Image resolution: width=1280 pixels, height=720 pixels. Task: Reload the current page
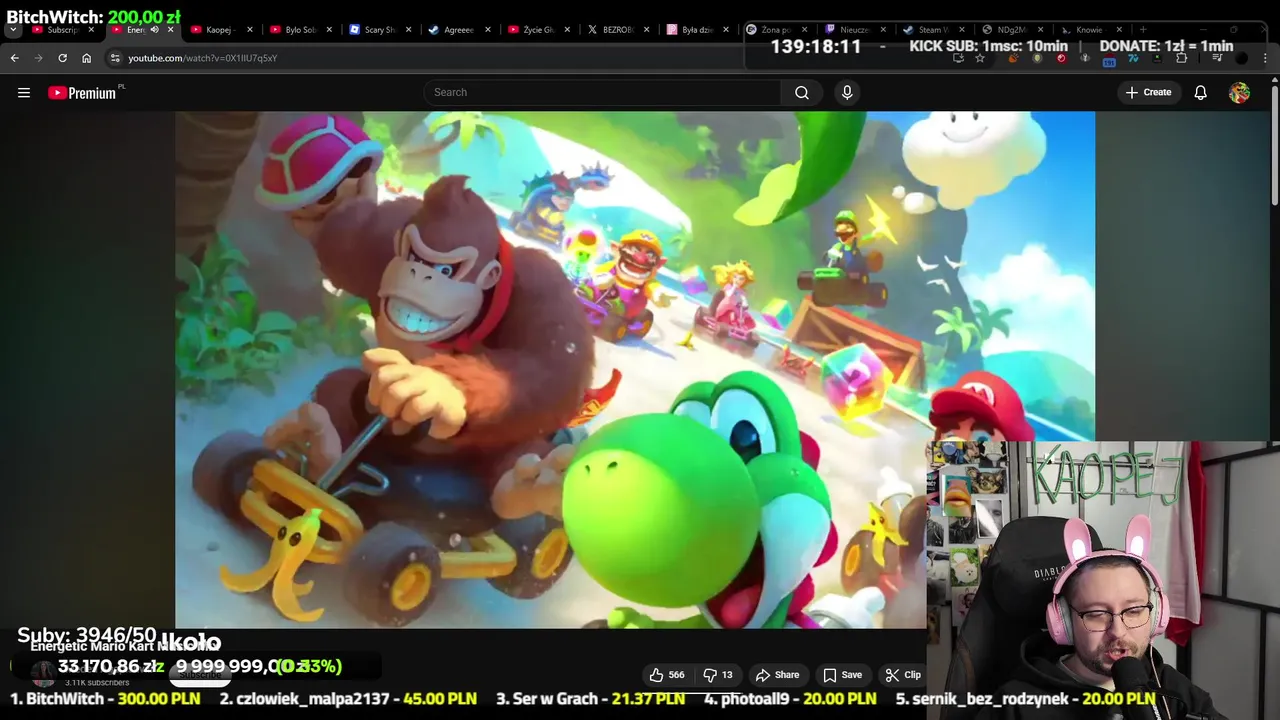pos(62,58)
